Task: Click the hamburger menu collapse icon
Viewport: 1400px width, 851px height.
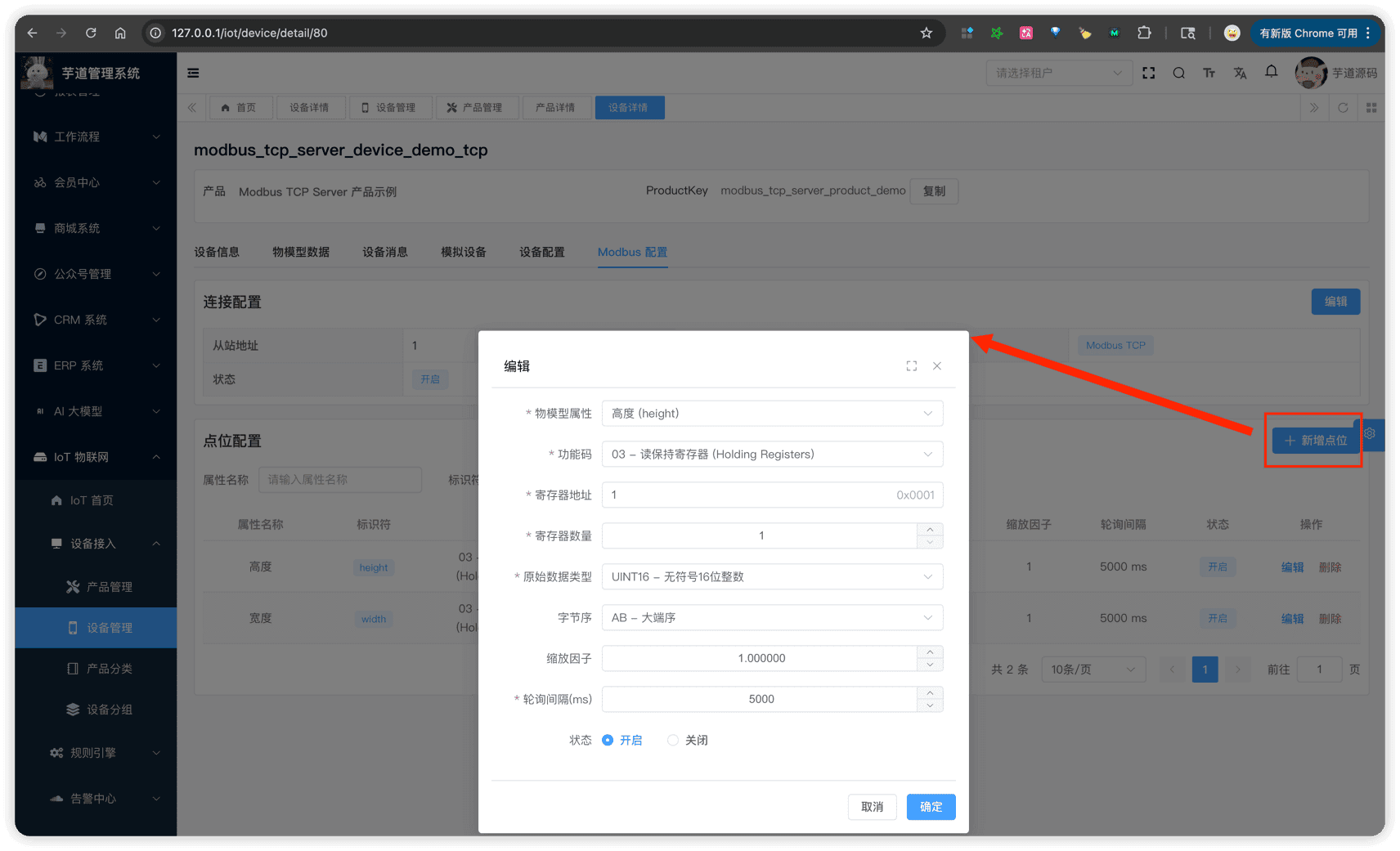Action: click(x=193, y=73)
